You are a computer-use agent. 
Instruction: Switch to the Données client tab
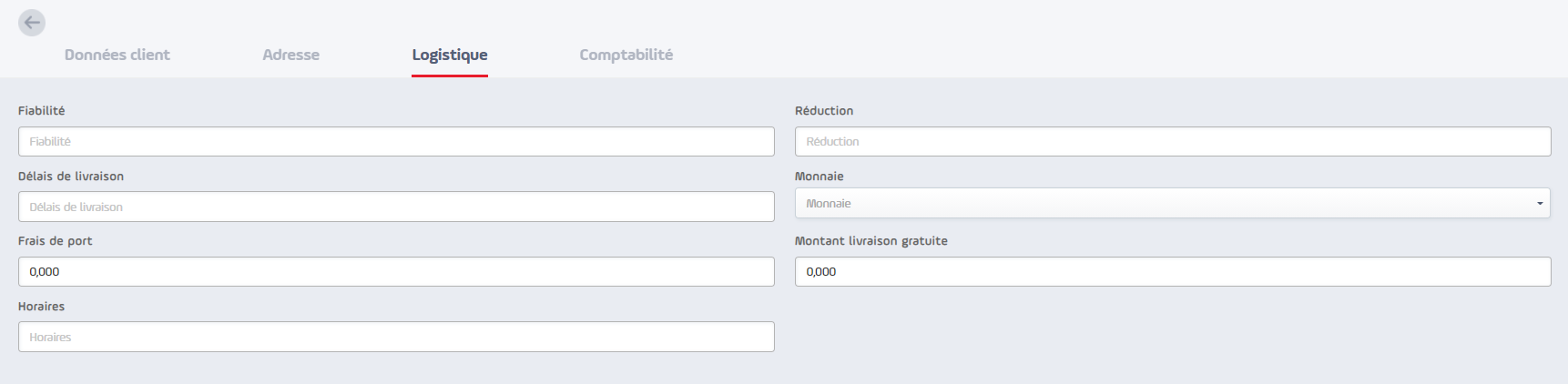[117, 55]
